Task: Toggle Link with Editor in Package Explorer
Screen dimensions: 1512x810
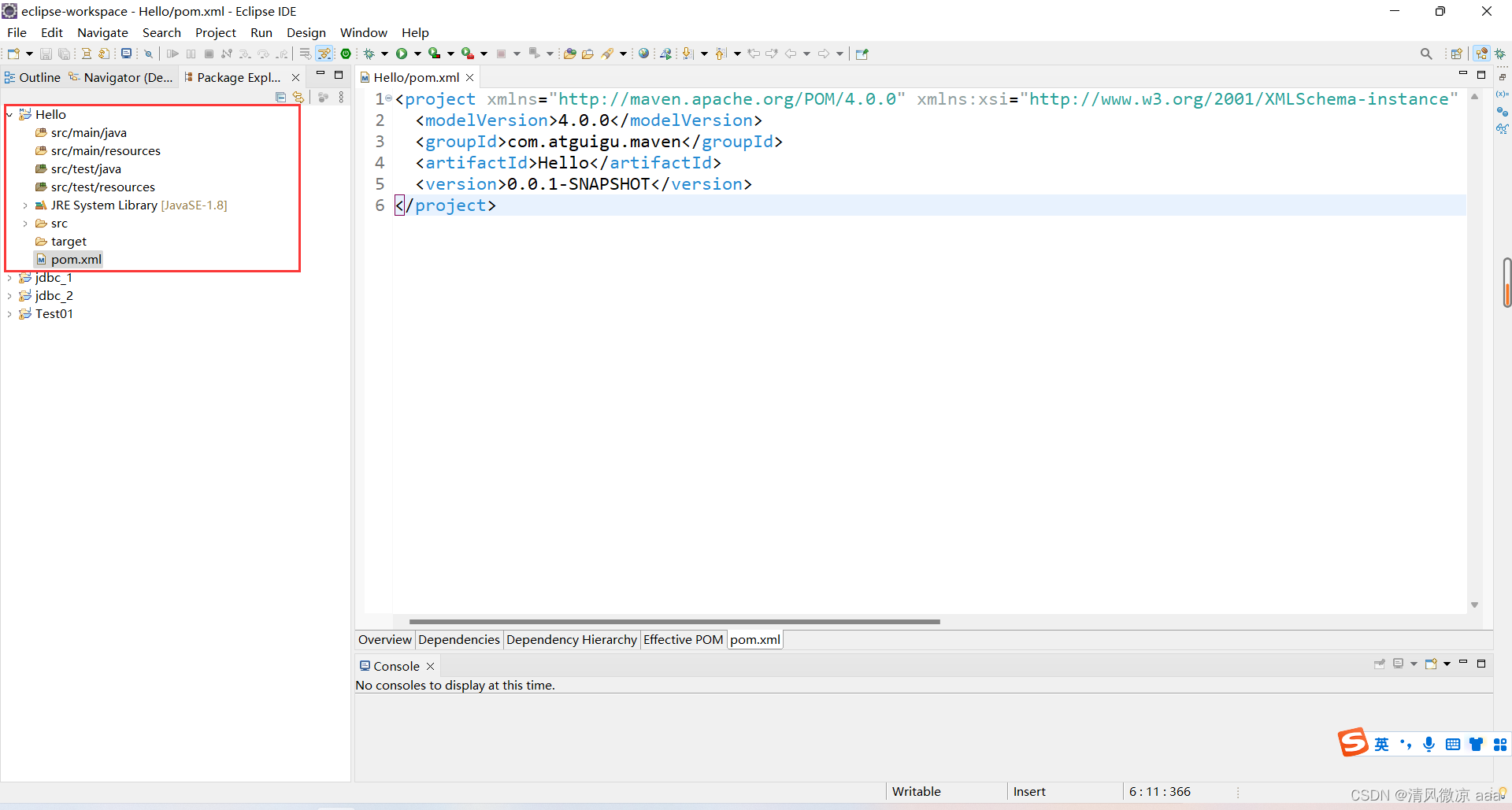Action: (298, 98)
